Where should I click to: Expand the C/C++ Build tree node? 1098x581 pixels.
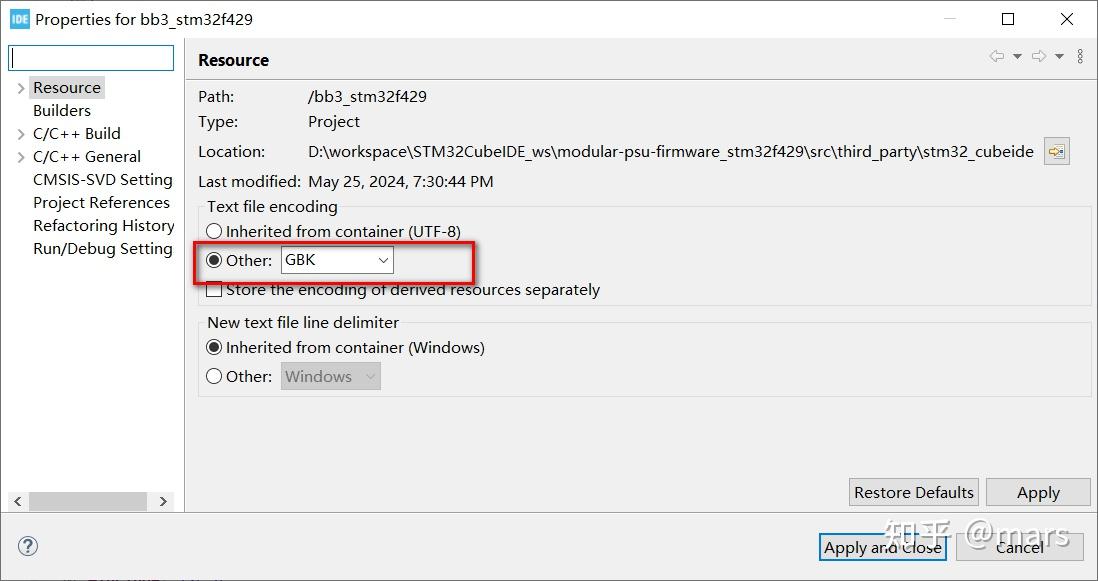point(20,134)
